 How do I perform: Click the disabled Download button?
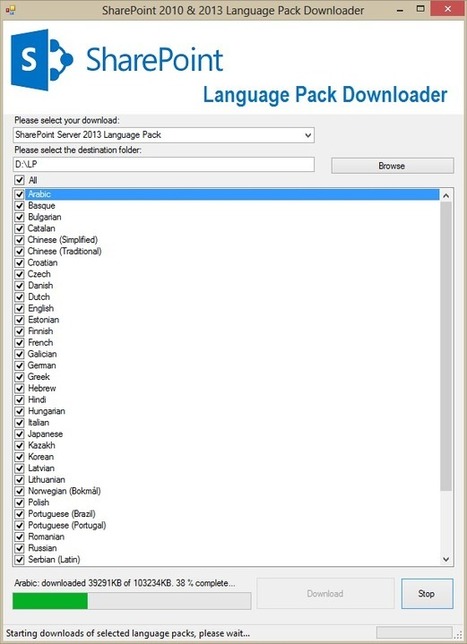(x=325, y=593)
